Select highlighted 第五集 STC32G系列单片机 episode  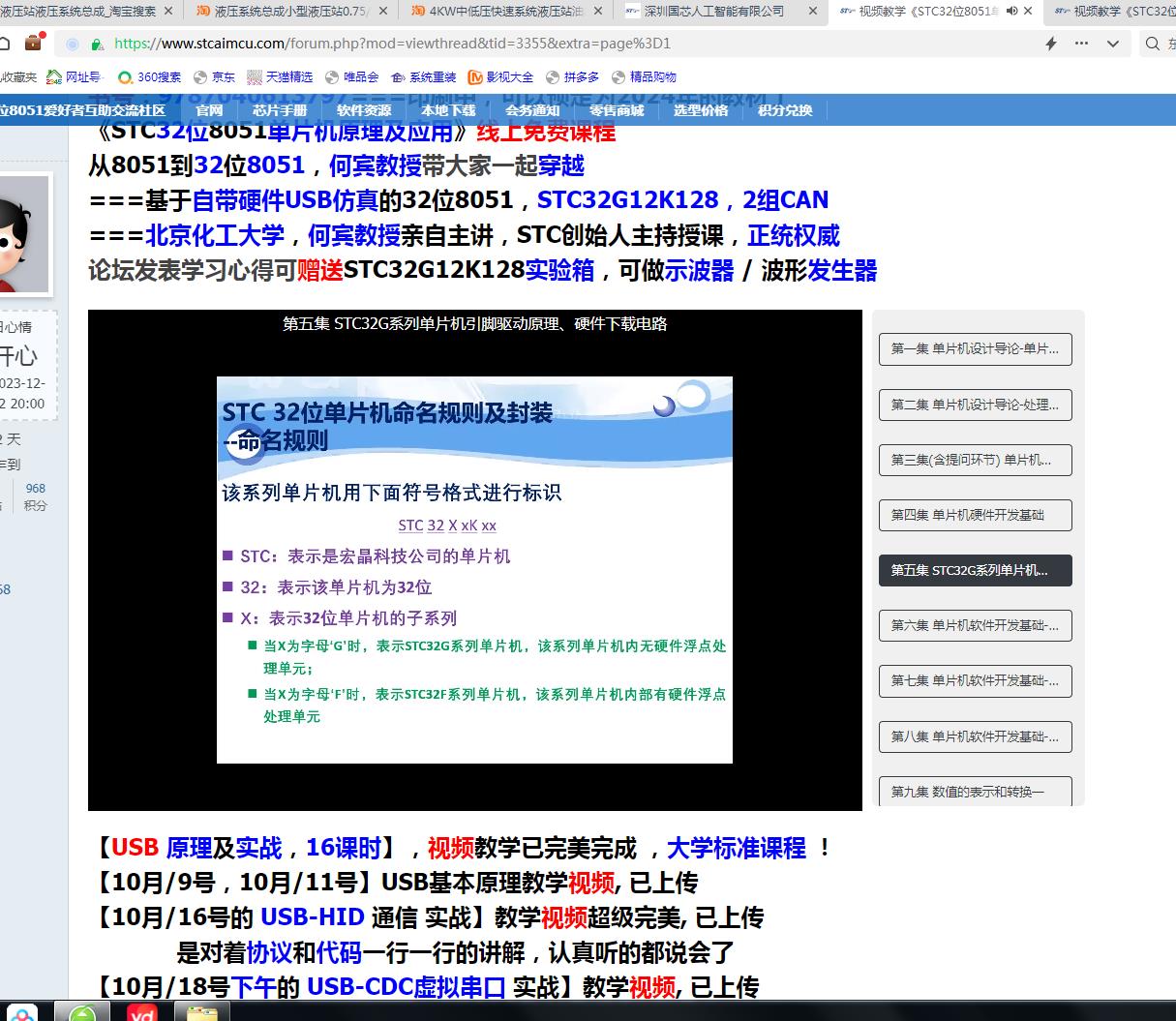[x=976, y=570]
